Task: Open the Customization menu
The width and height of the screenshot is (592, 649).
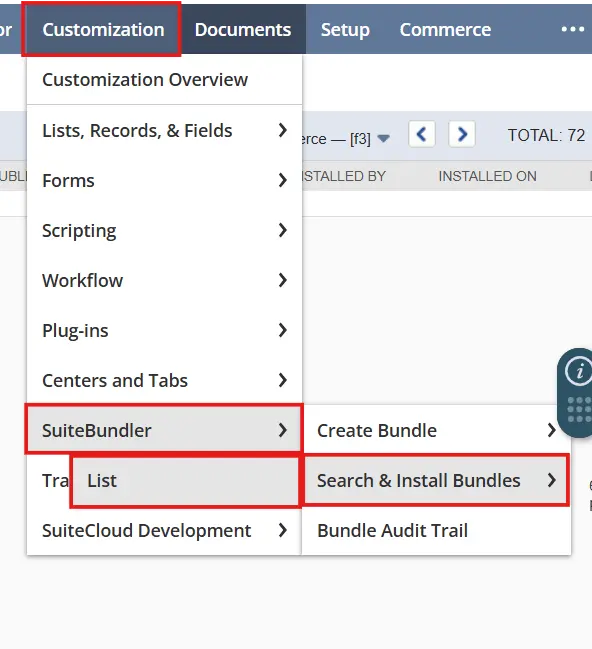Action: point(101,29)
